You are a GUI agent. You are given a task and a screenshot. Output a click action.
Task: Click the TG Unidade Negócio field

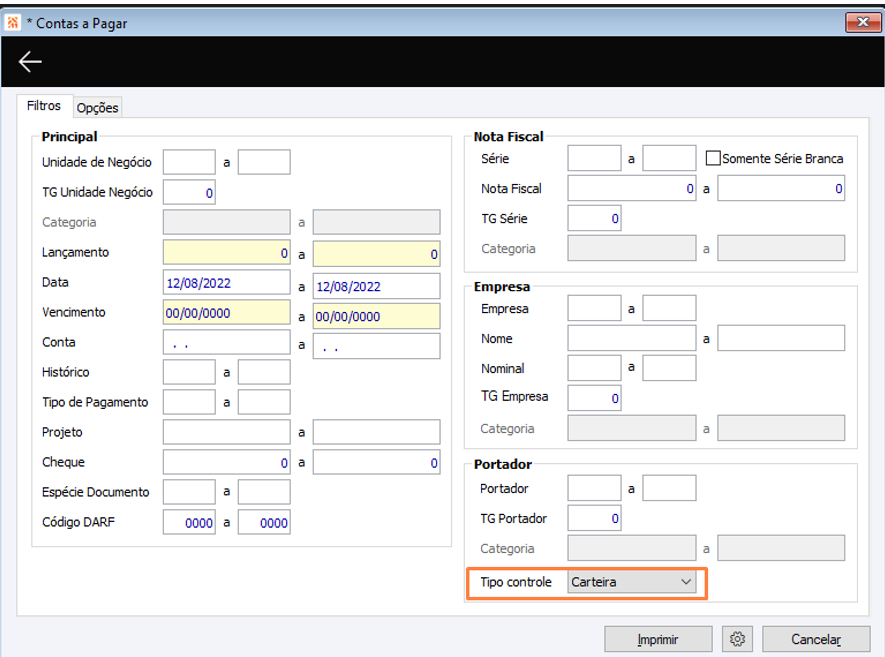[x=189, y=192]
